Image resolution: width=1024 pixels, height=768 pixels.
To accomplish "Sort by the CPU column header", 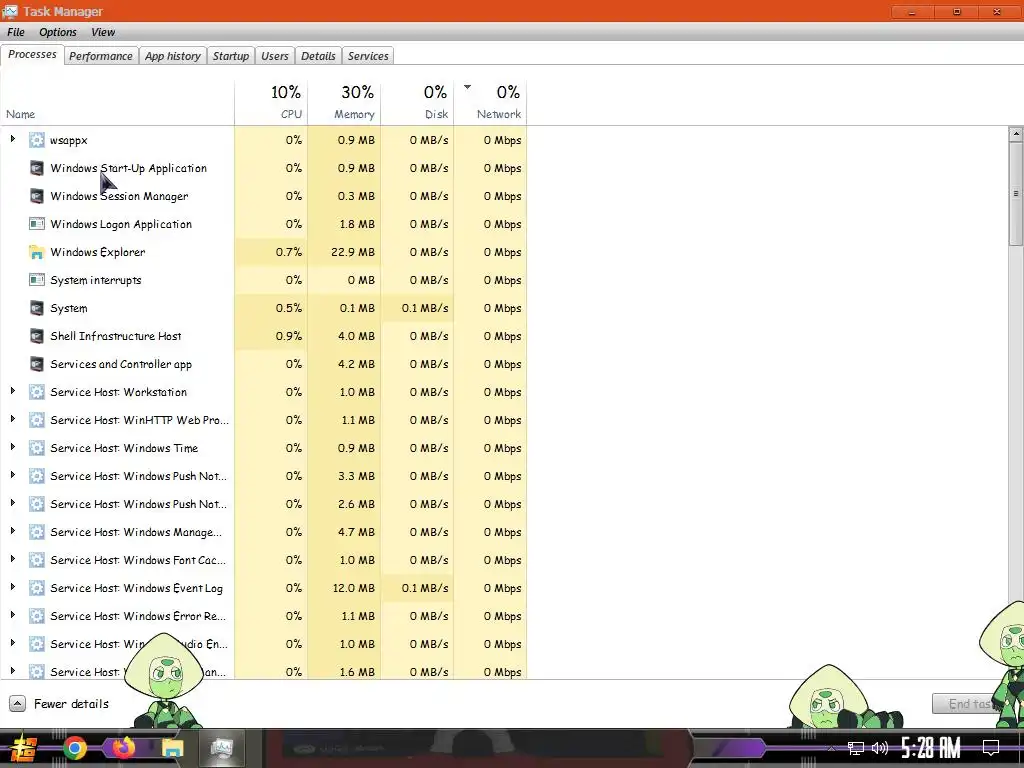I will click(271, 103).
